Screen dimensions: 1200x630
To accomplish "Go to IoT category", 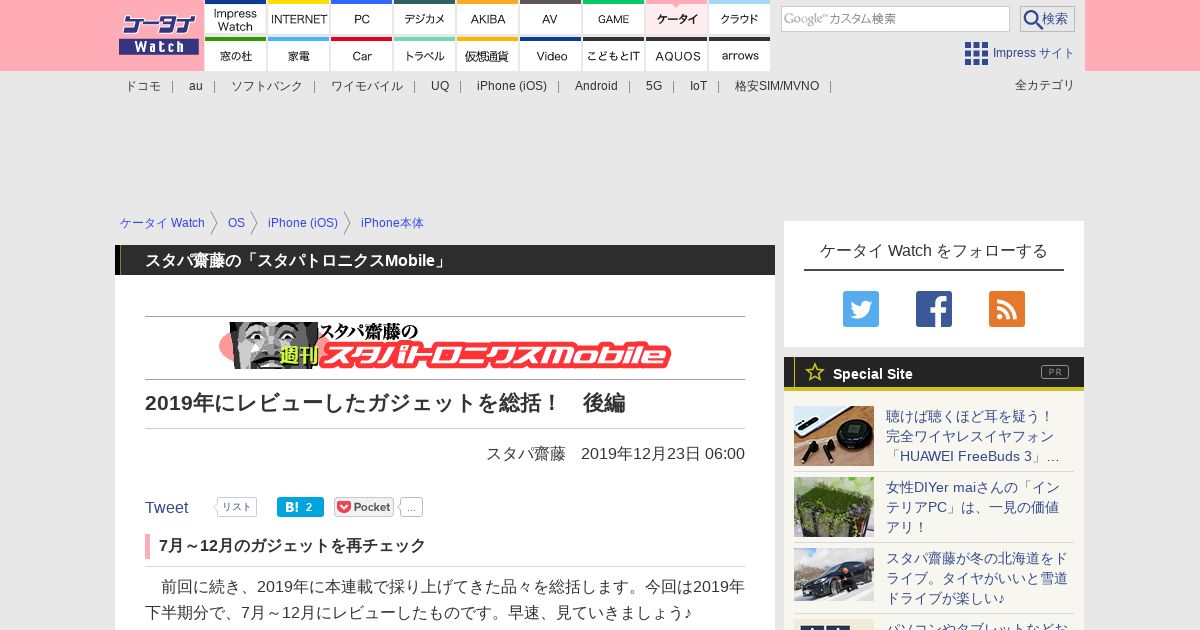I will click(698, 86).
